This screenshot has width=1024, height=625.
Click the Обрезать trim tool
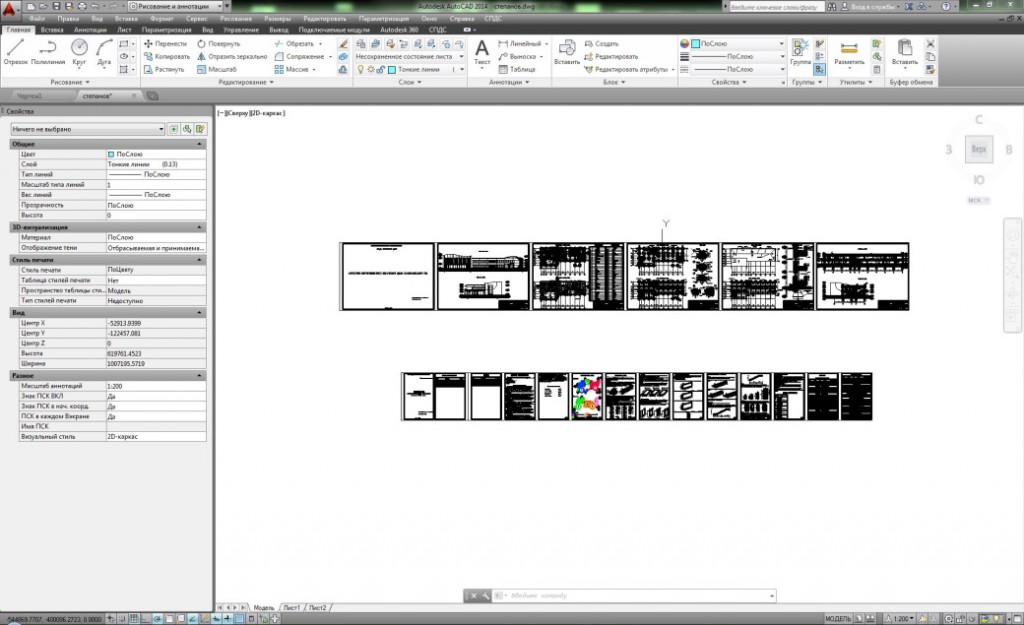point(295,44)
